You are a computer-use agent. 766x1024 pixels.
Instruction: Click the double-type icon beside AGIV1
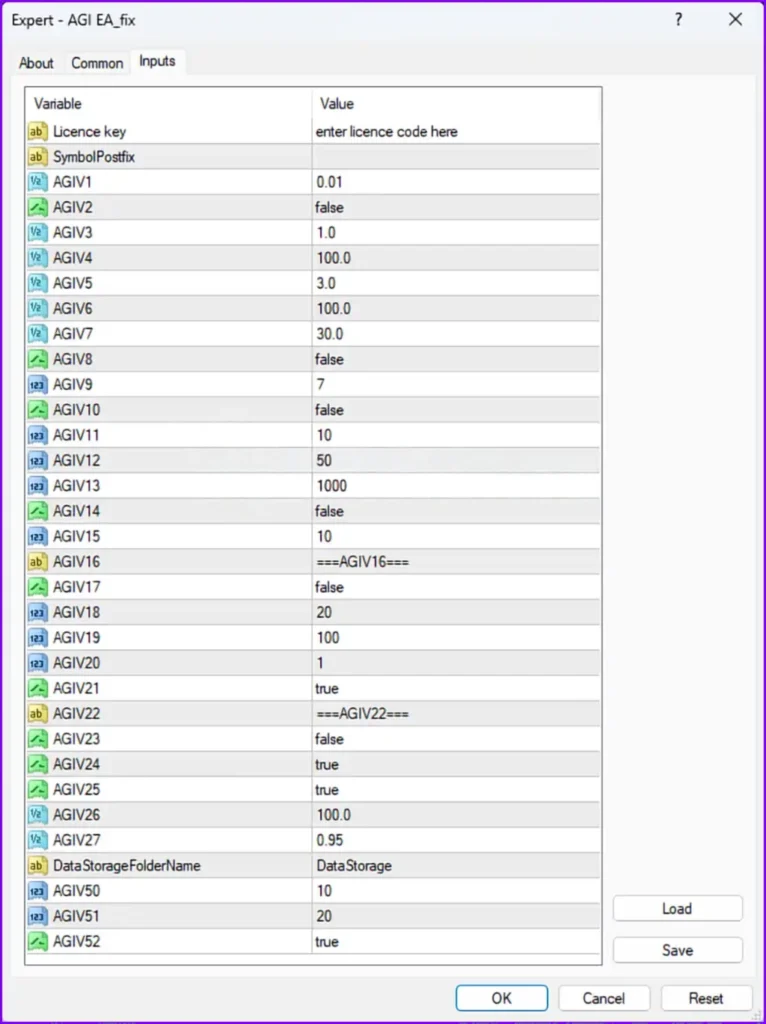point(38,182)
